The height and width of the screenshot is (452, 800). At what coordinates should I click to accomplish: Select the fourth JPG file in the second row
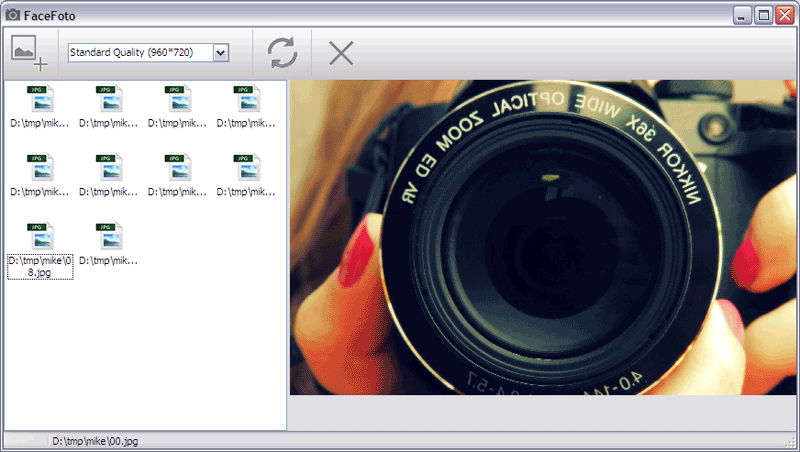[x=246, y=175]
